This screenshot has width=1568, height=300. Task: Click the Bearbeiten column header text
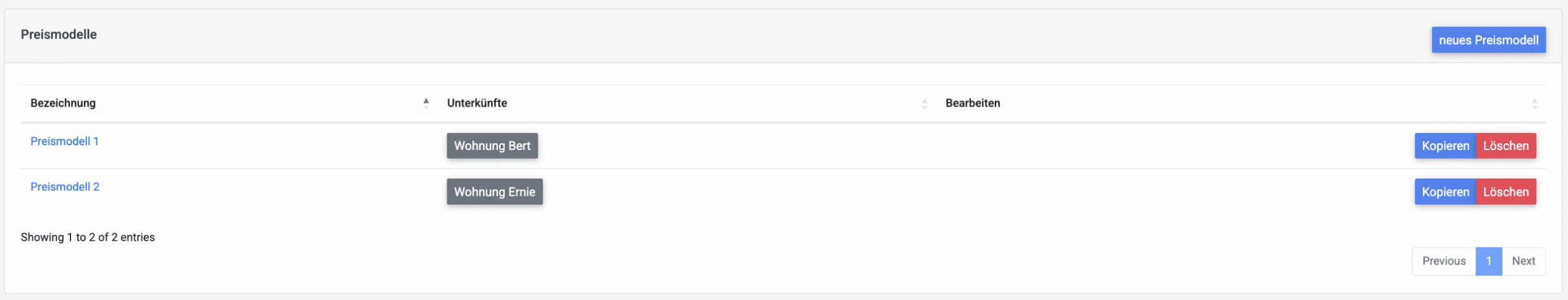(972, 103)
